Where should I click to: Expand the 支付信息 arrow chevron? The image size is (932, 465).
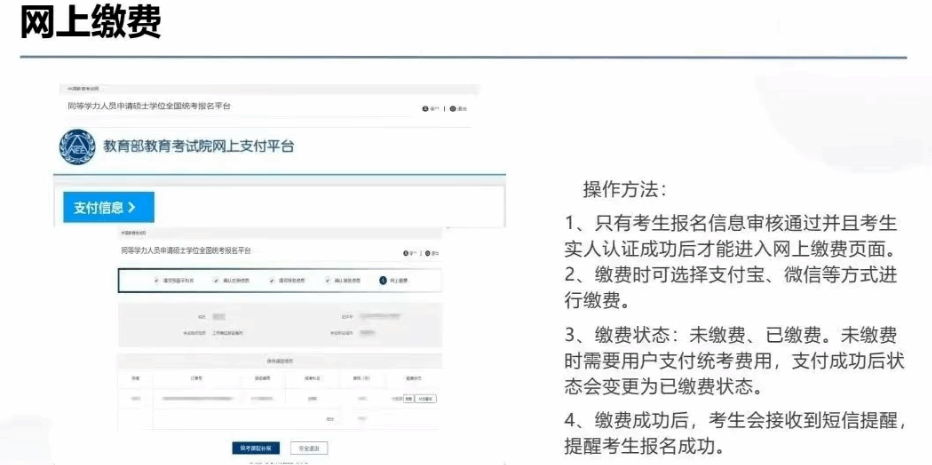131,208
